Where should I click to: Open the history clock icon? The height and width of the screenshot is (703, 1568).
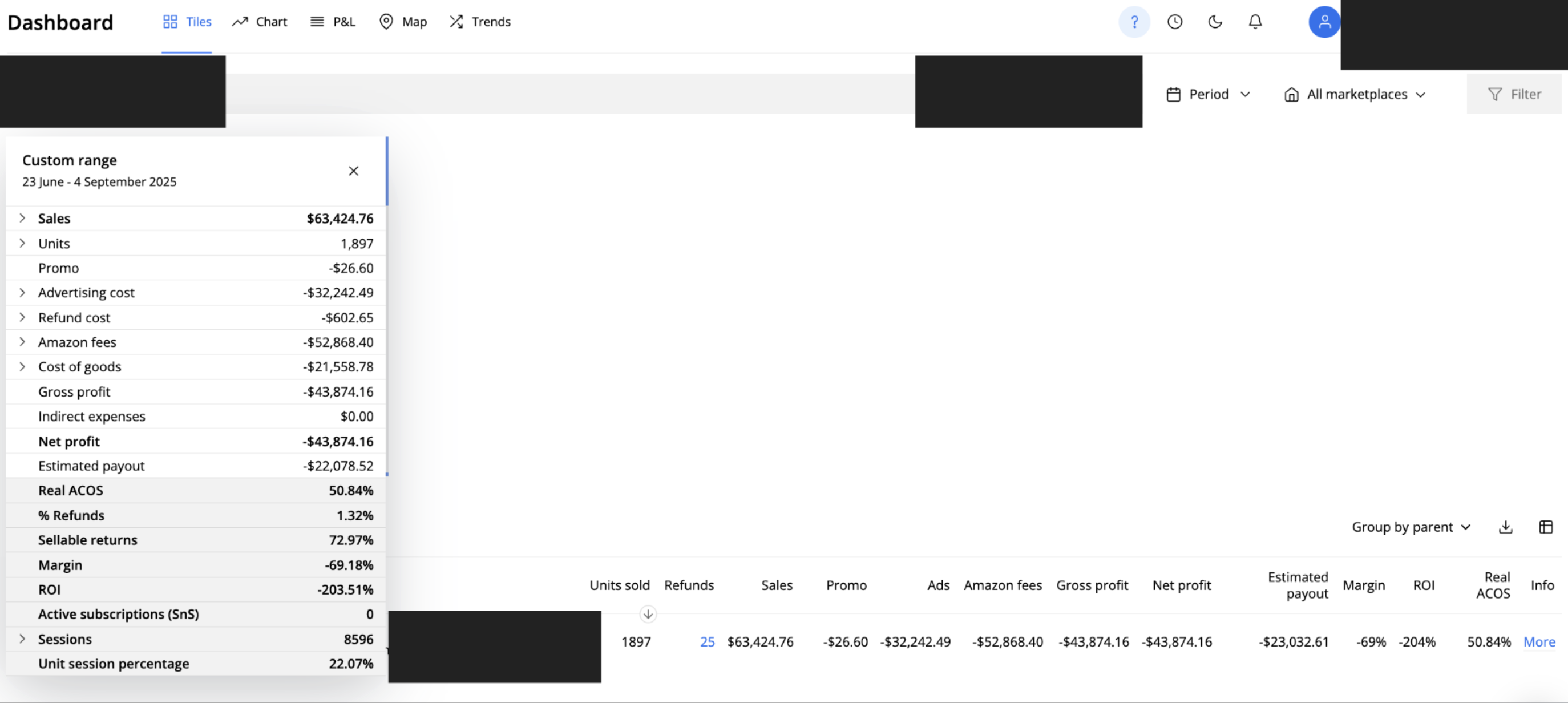(x=1174, y=22)
